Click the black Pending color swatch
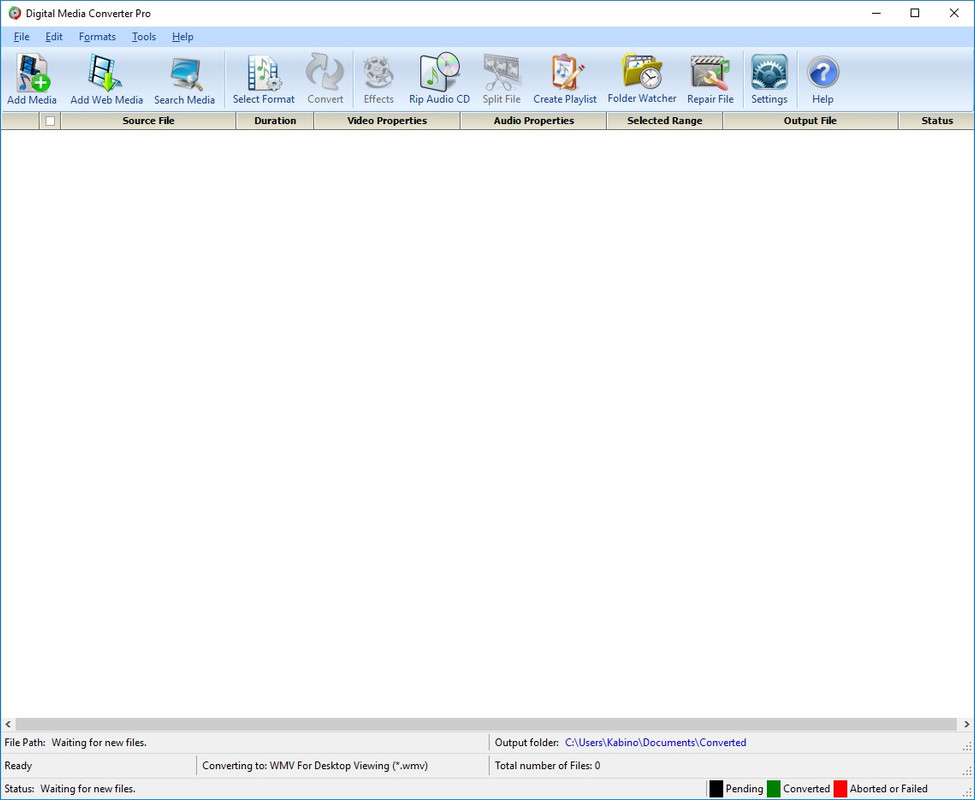Screen dimensions: 975x800 coord(716,789)
